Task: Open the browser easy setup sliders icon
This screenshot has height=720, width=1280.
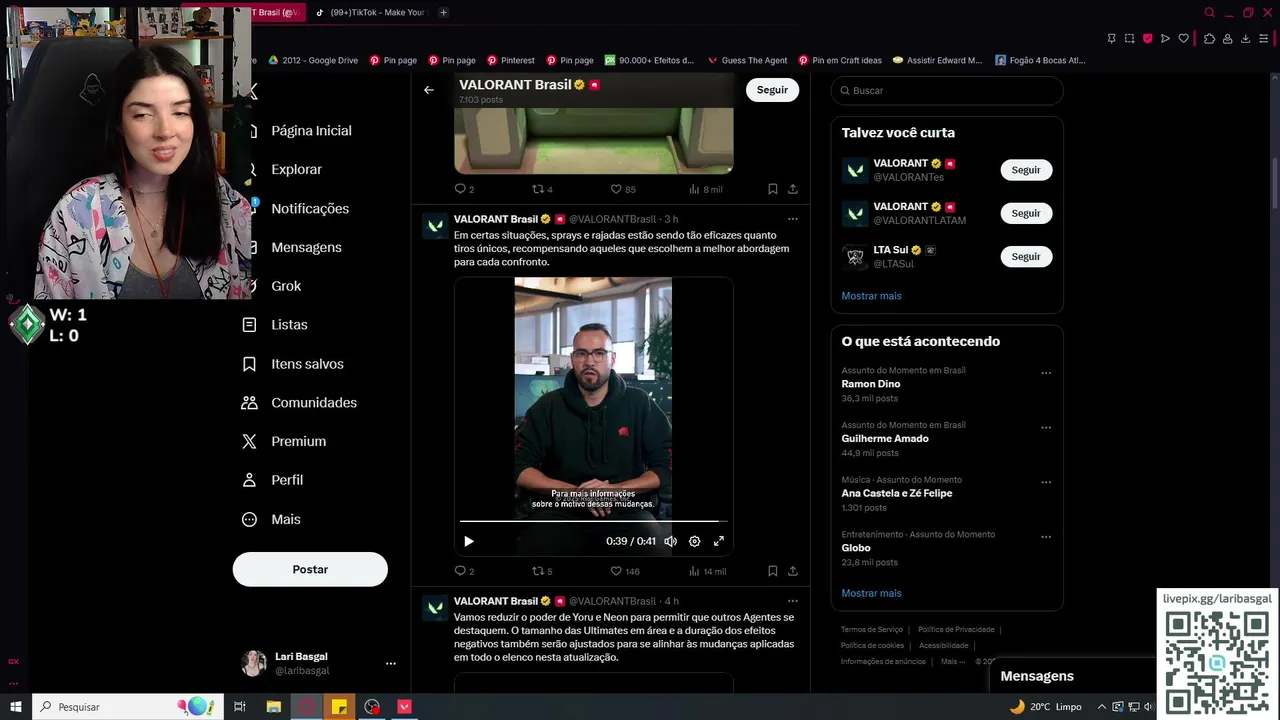Action: pyautogui.click(x=1265, y=38)
